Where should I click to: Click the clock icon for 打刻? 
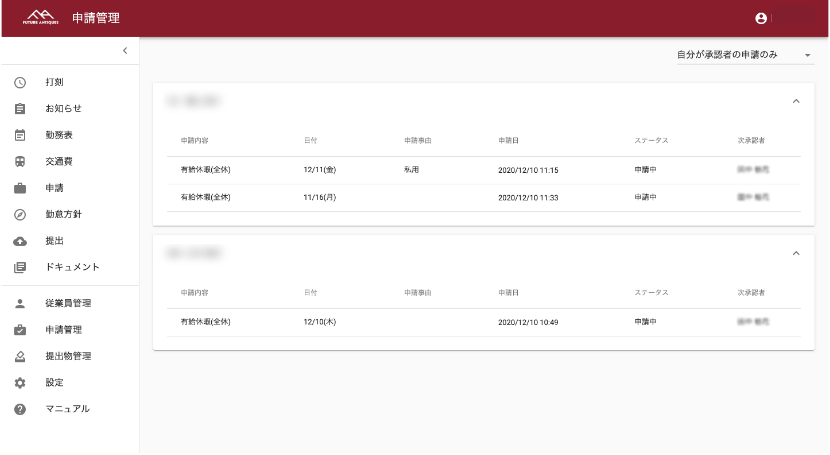(20, 82)
